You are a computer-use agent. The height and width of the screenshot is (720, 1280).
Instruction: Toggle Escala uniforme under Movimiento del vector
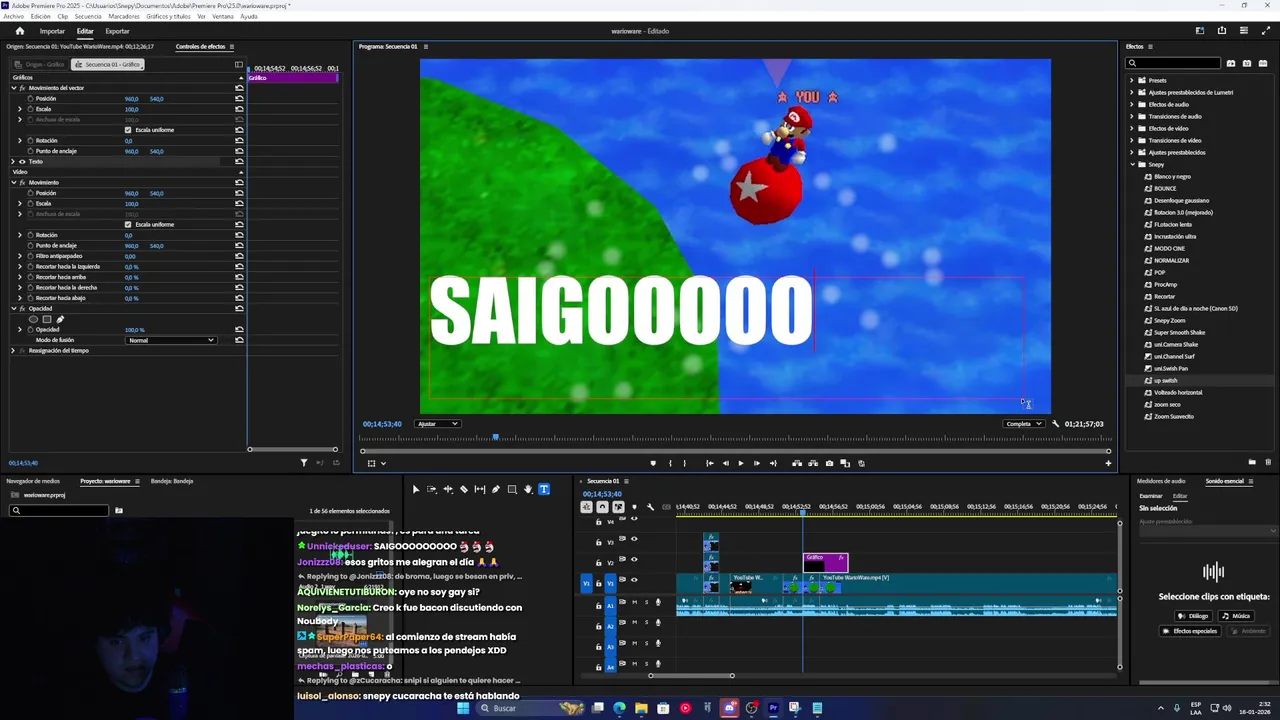[x=128, y=130]
